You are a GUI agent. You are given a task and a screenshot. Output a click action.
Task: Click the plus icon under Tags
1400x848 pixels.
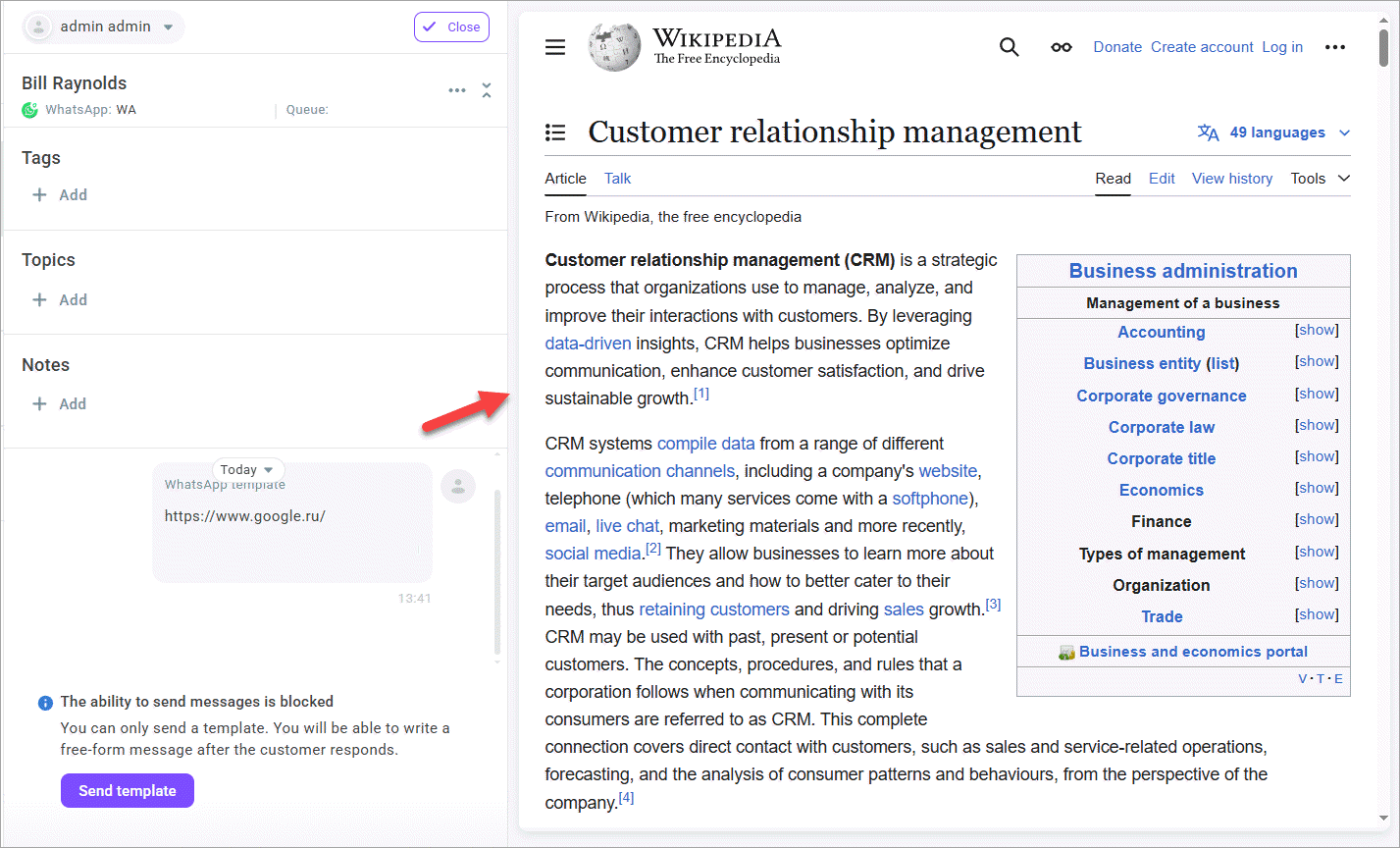pos(39,195)
